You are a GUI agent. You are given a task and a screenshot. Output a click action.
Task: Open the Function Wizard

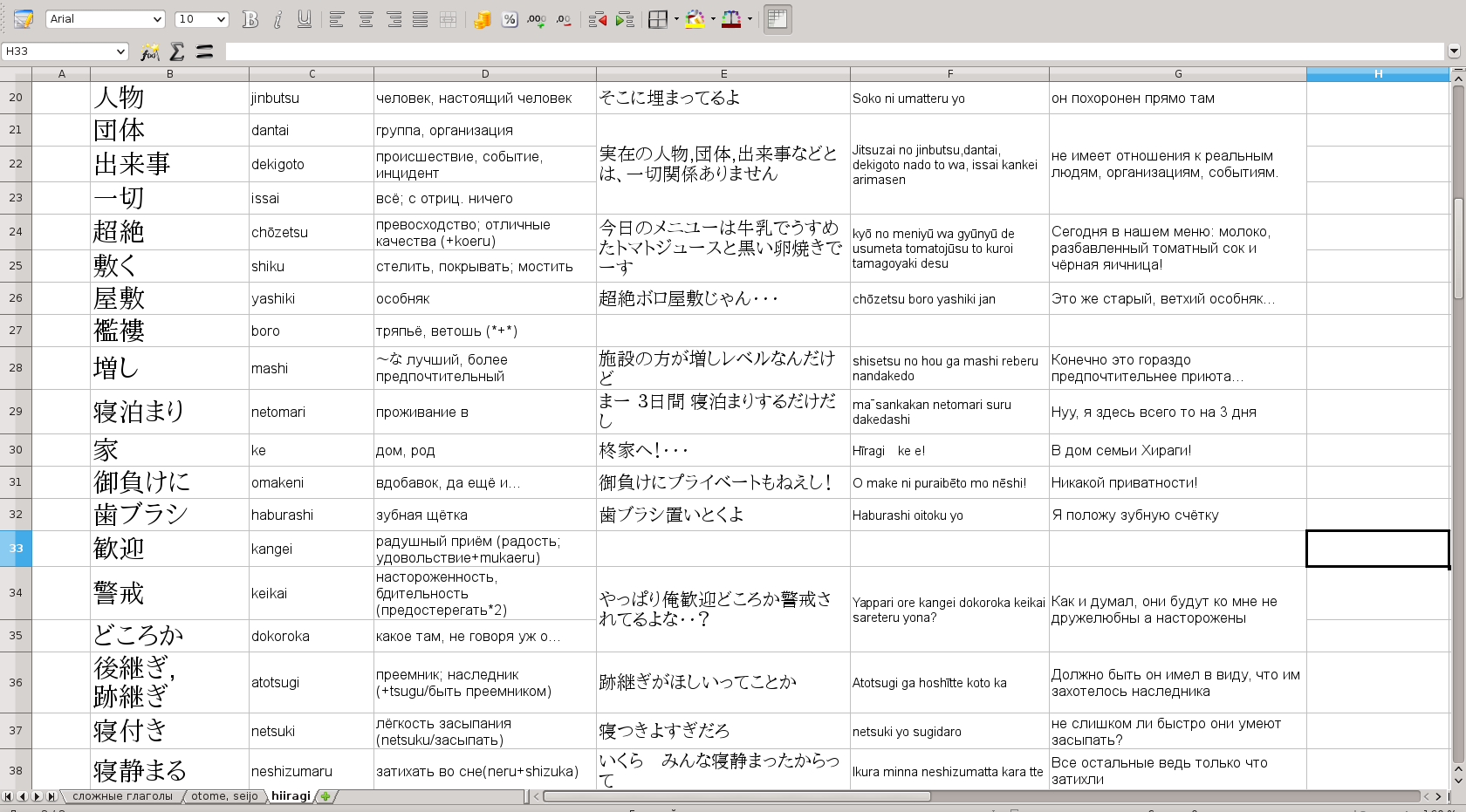click(150, 51)
